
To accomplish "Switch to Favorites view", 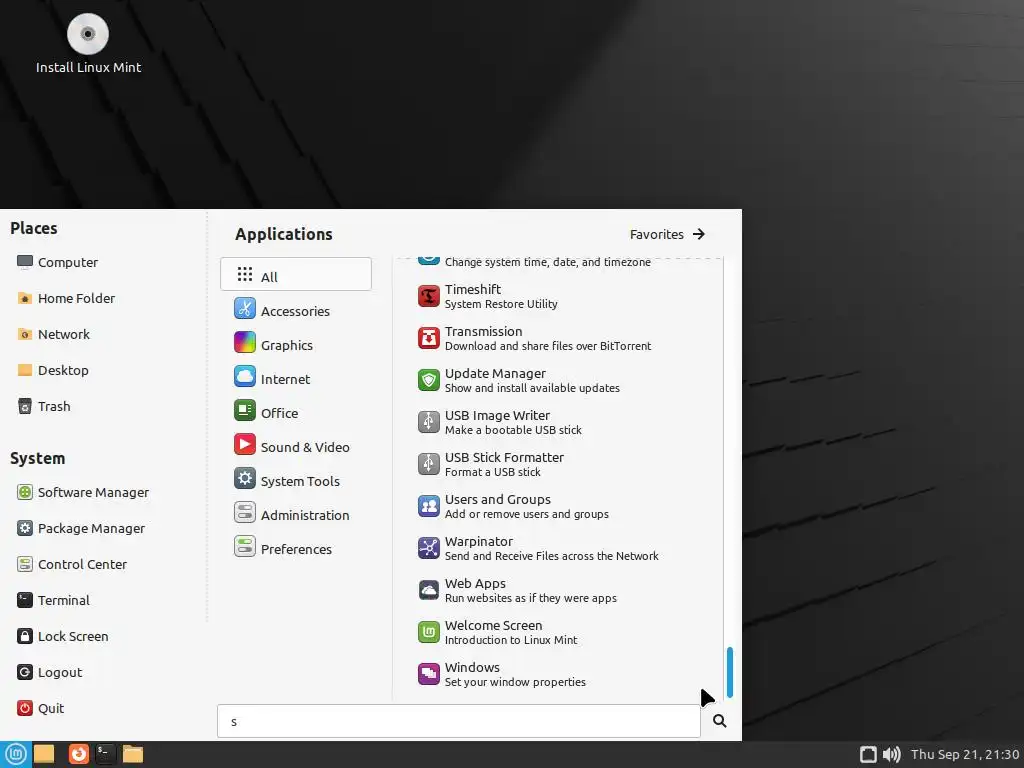I will [x=667, y=234].
